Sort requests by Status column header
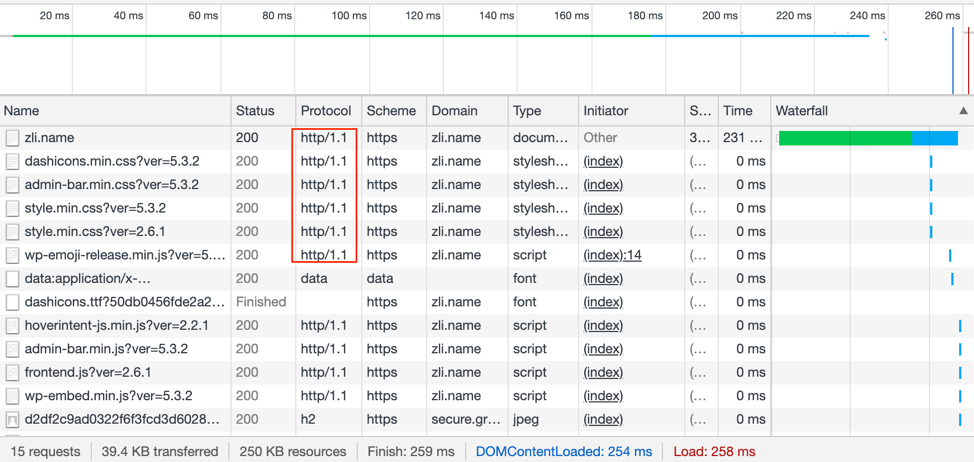The width and height of the screenshot is (974, 462). click(x=255, y=111)
